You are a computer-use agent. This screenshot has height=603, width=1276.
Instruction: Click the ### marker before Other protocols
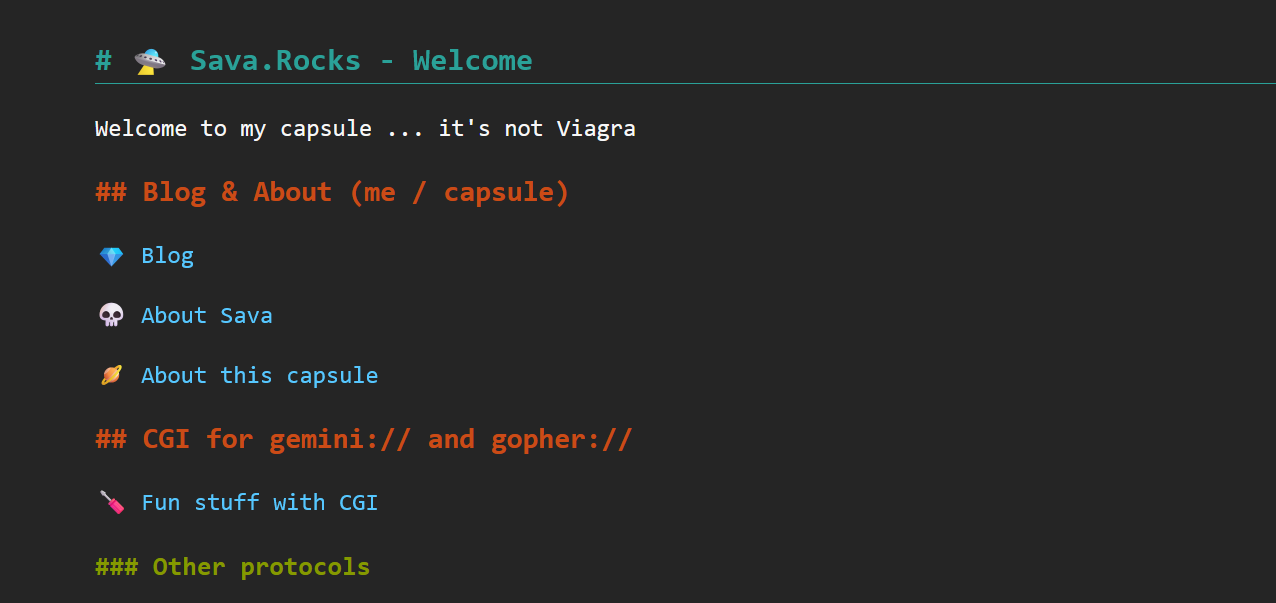tap(116, 567)
